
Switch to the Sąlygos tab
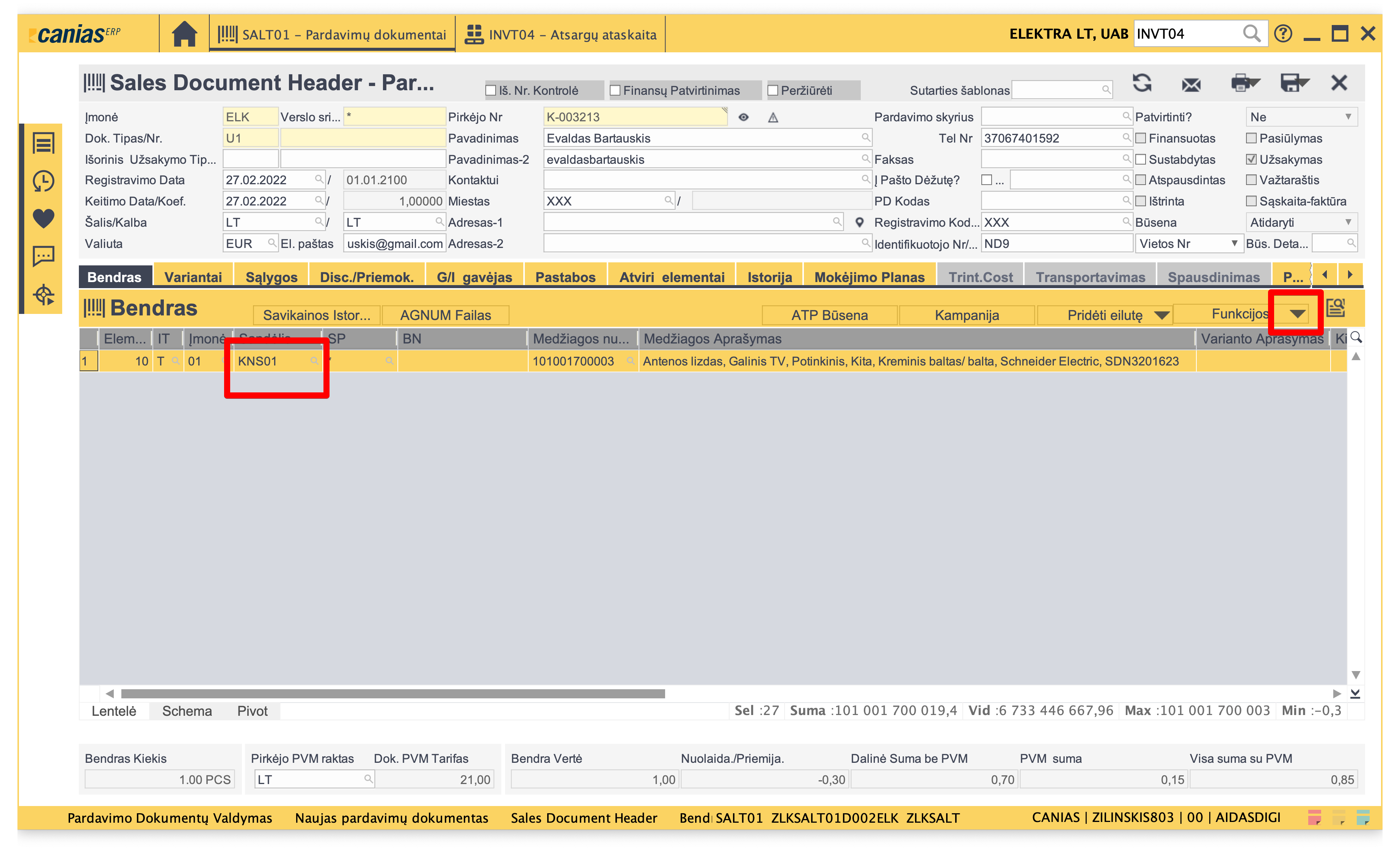tap(271, 277)
